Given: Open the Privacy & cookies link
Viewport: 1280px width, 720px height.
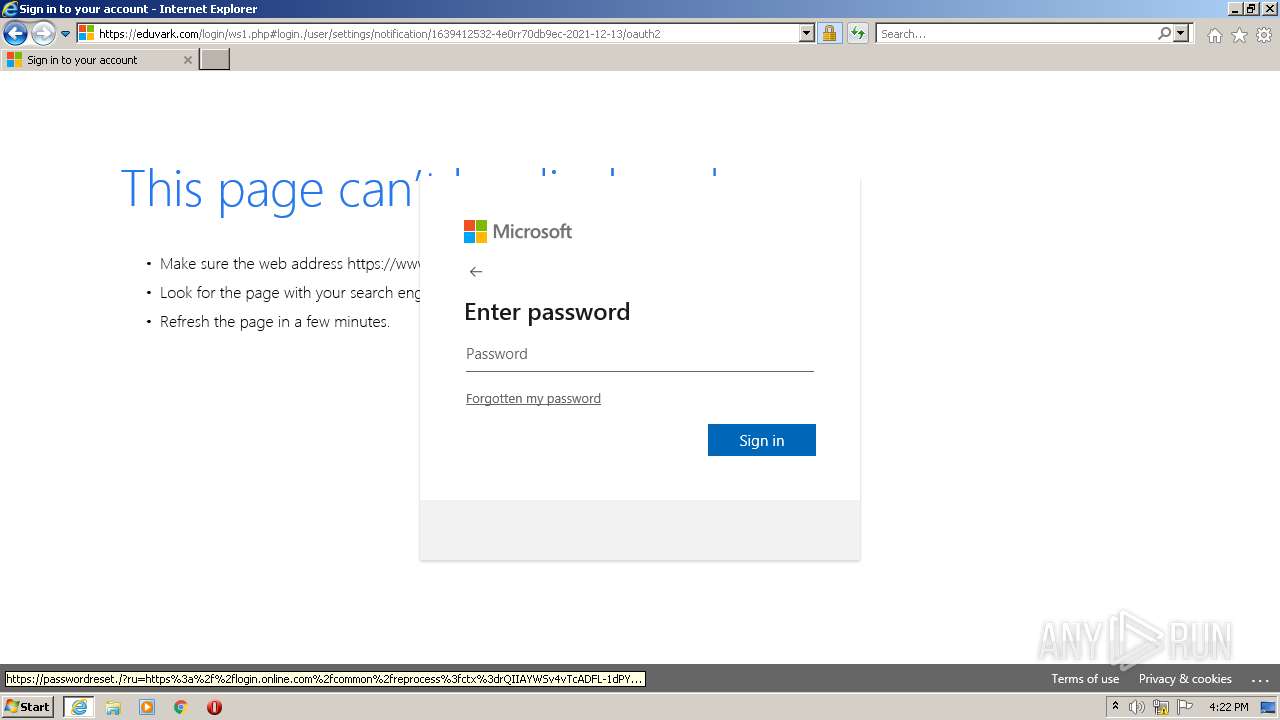Looking at the screenshot, I should coord(1185,679).
